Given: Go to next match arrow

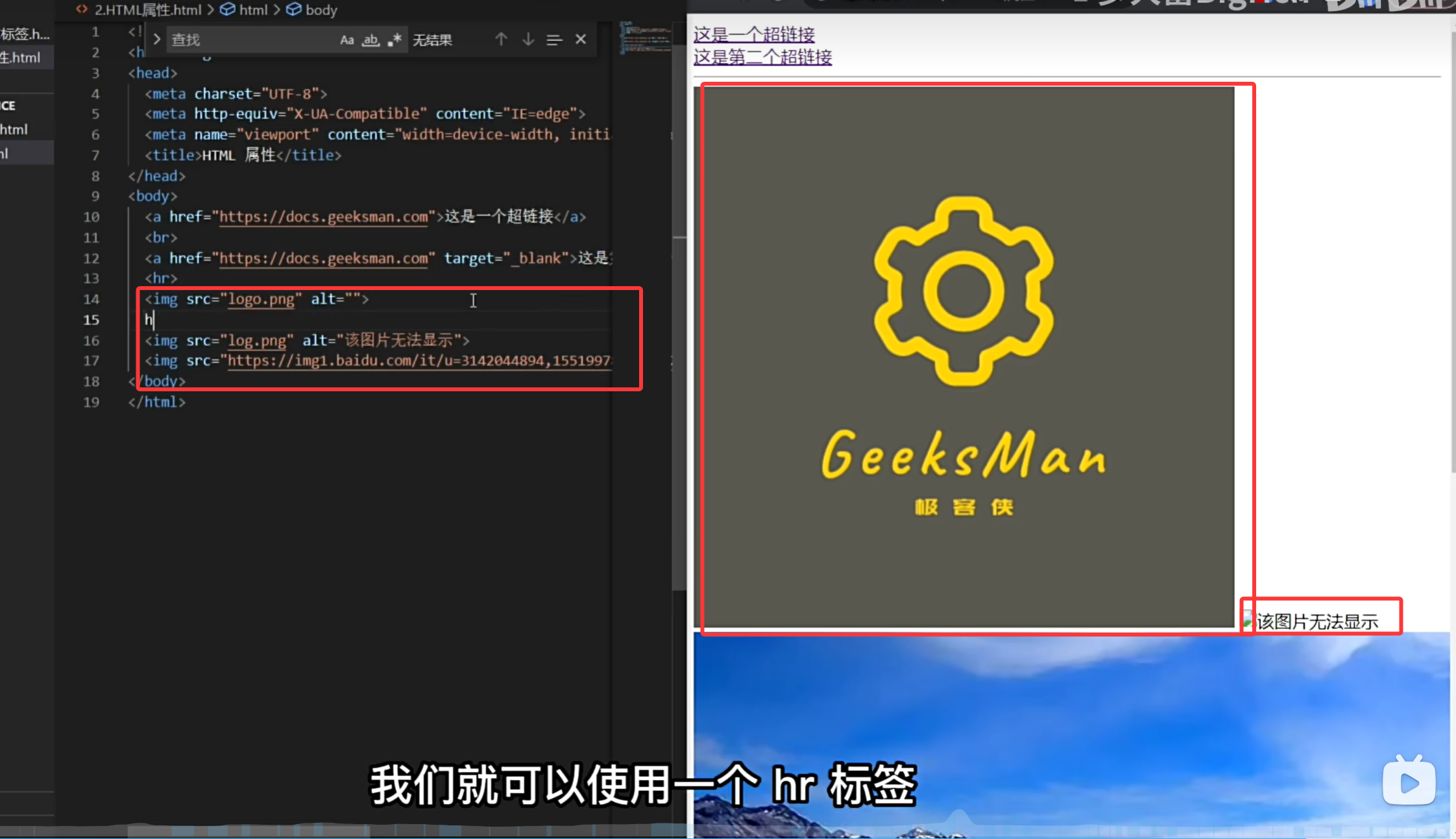Looking at the screenshot, I should coord(528,40).
